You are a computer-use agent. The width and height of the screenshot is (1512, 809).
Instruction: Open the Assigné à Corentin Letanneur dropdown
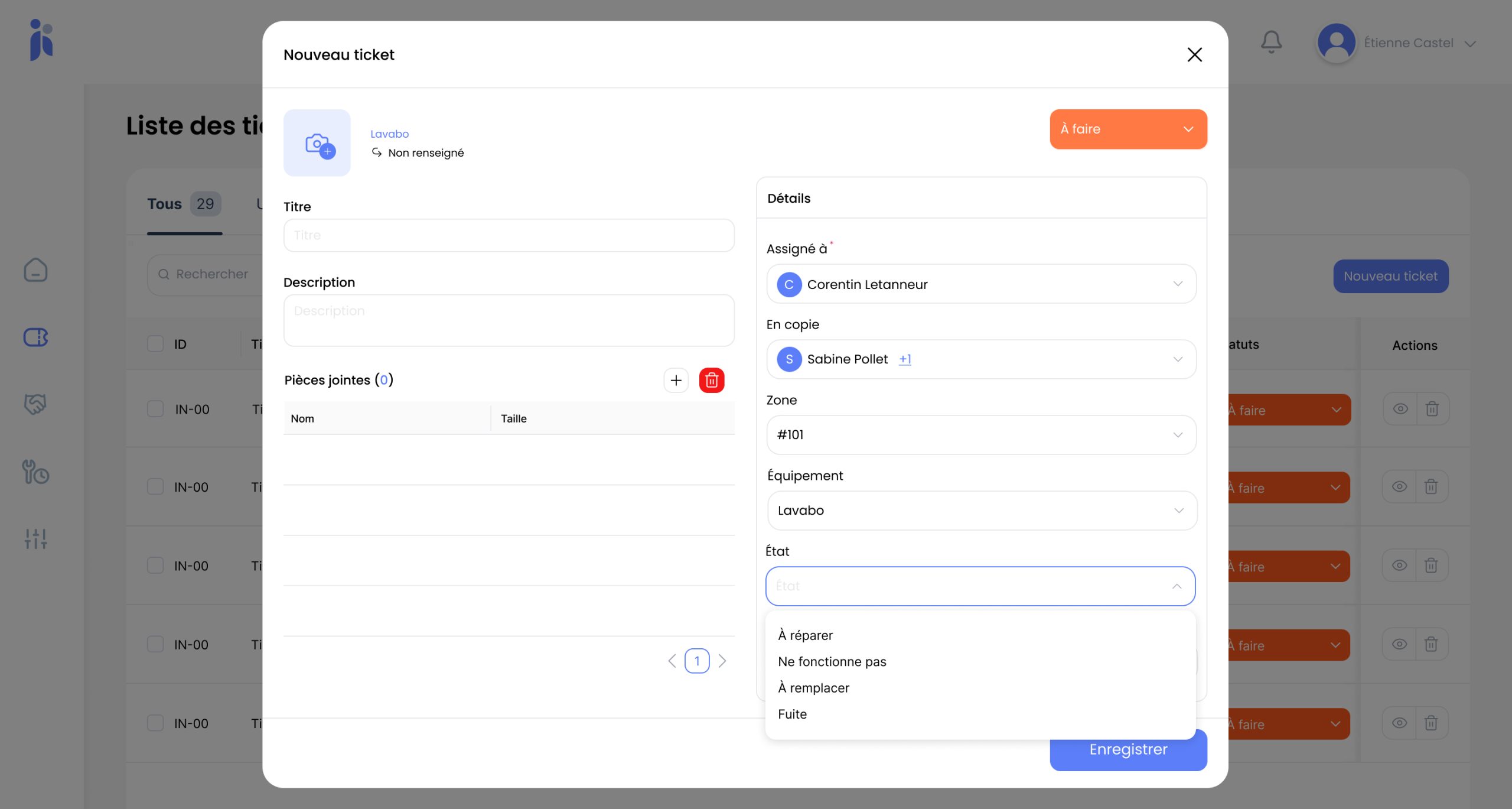[x=980, y=284]
